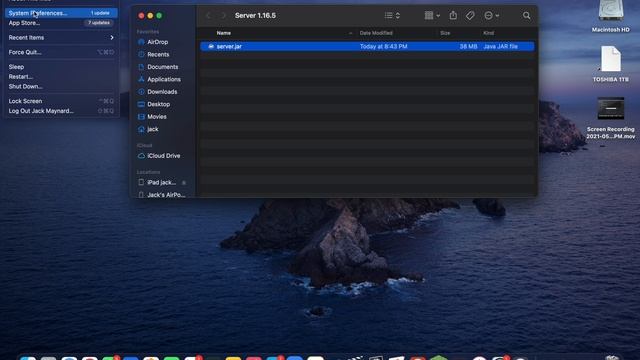Click the Movies film icon in sidebar
640x360 pixels.
coord(141,117)
